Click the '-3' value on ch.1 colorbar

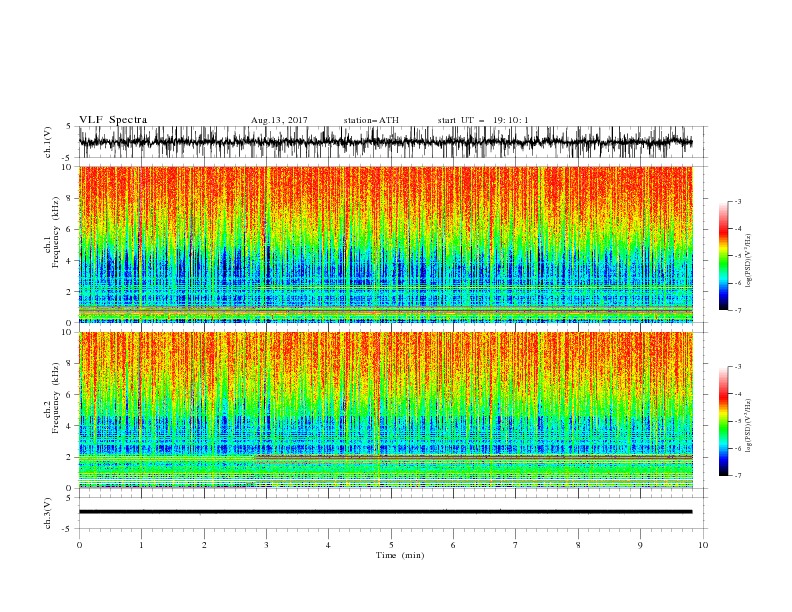(x=737, y=201)
